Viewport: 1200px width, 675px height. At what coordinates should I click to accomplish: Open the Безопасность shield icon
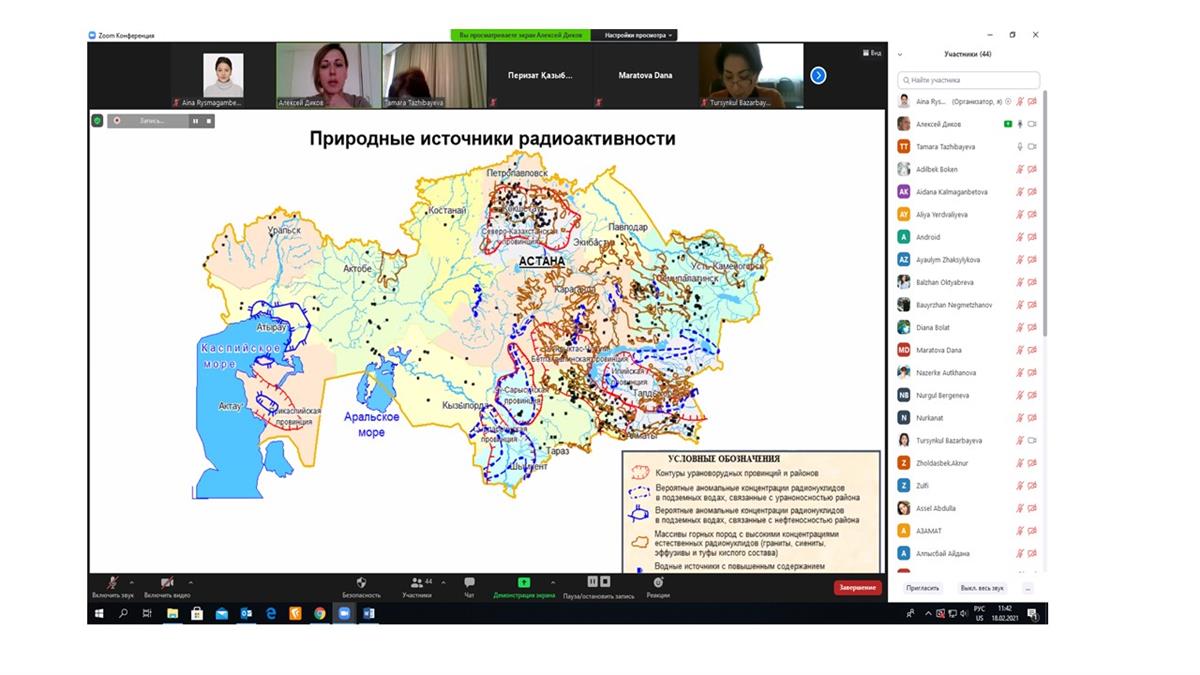coord(361,583)
